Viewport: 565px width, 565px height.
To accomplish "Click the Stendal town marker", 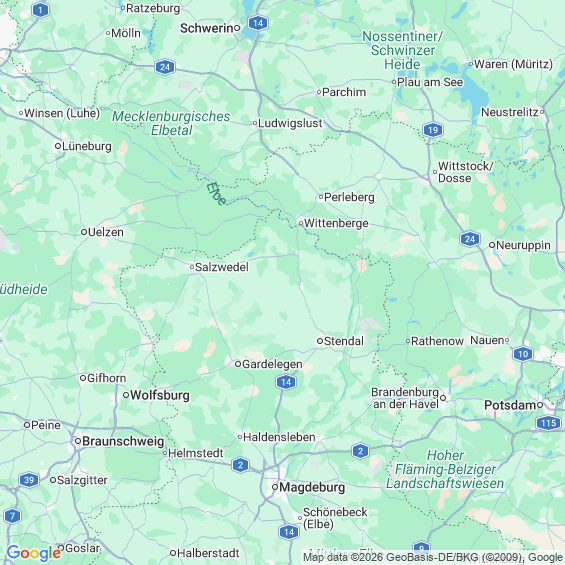I will tap(320, 341).
